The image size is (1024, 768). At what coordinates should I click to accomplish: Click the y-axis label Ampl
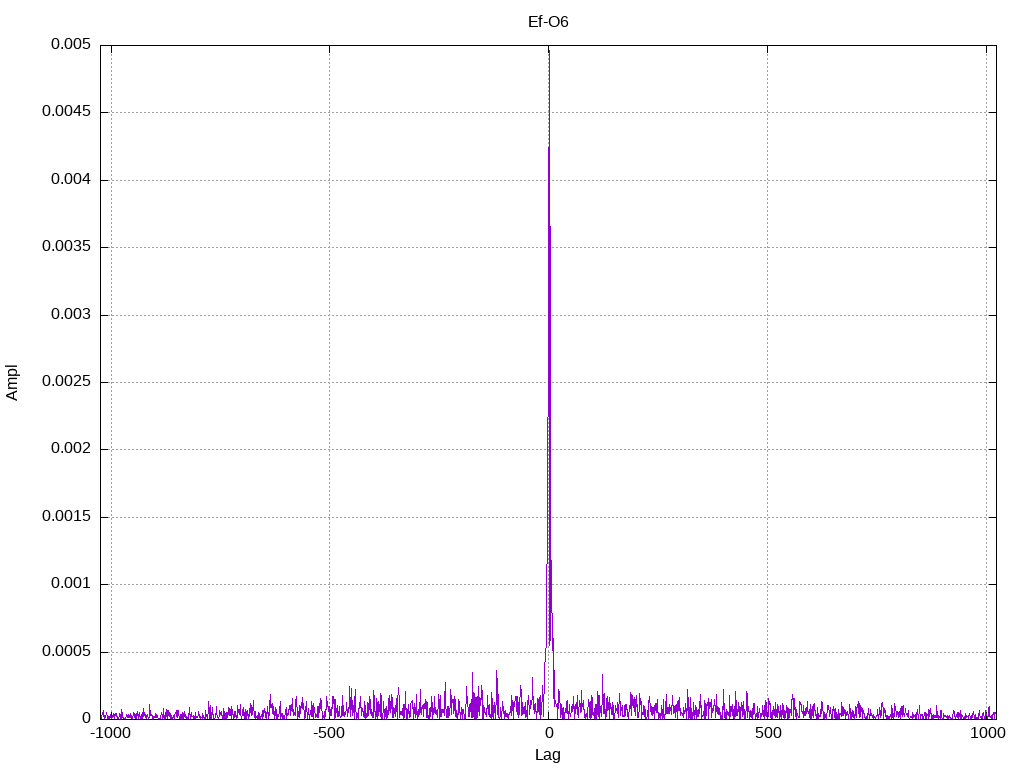(x=12, y=382)
